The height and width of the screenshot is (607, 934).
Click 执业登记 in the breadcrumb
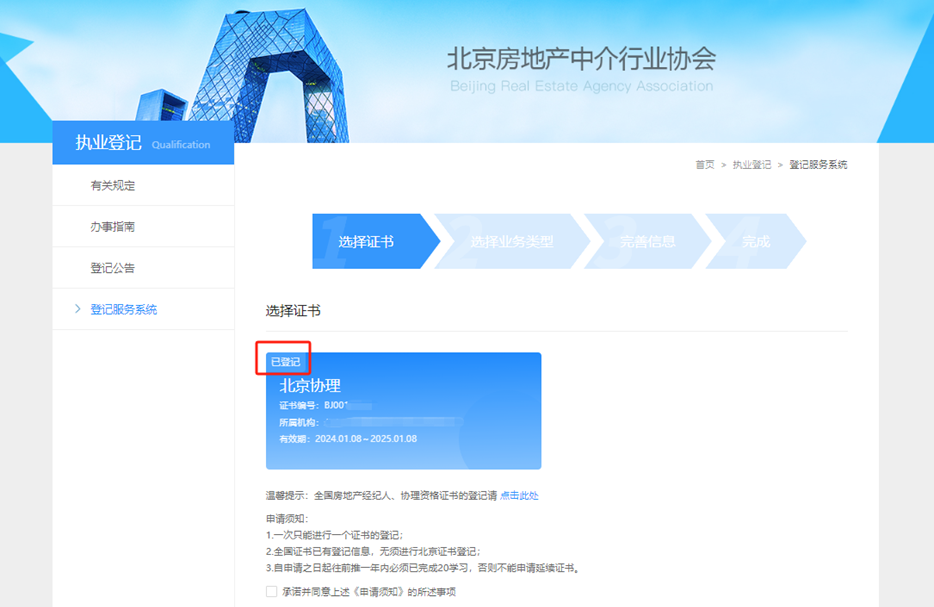point(752,164)
